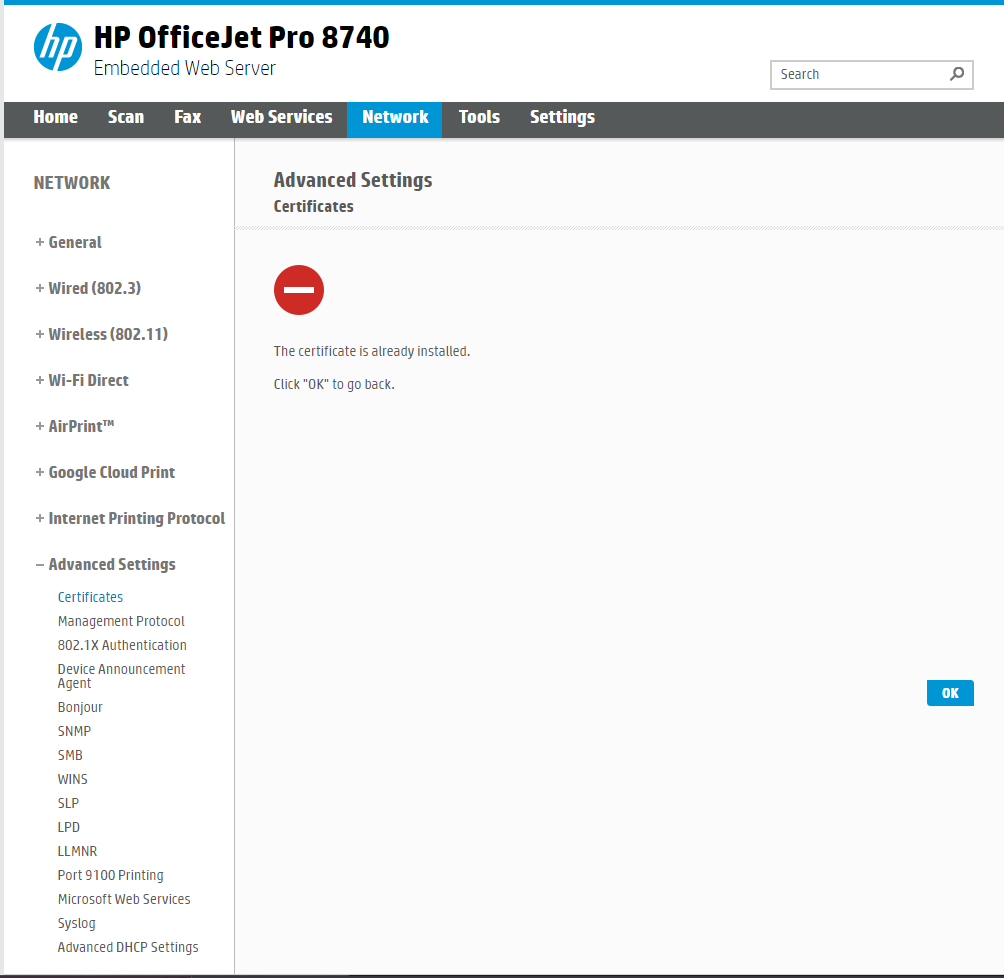Collapse the Advanced Settings section
Viewport: 1004px width, 978px height.
[106, 564]
